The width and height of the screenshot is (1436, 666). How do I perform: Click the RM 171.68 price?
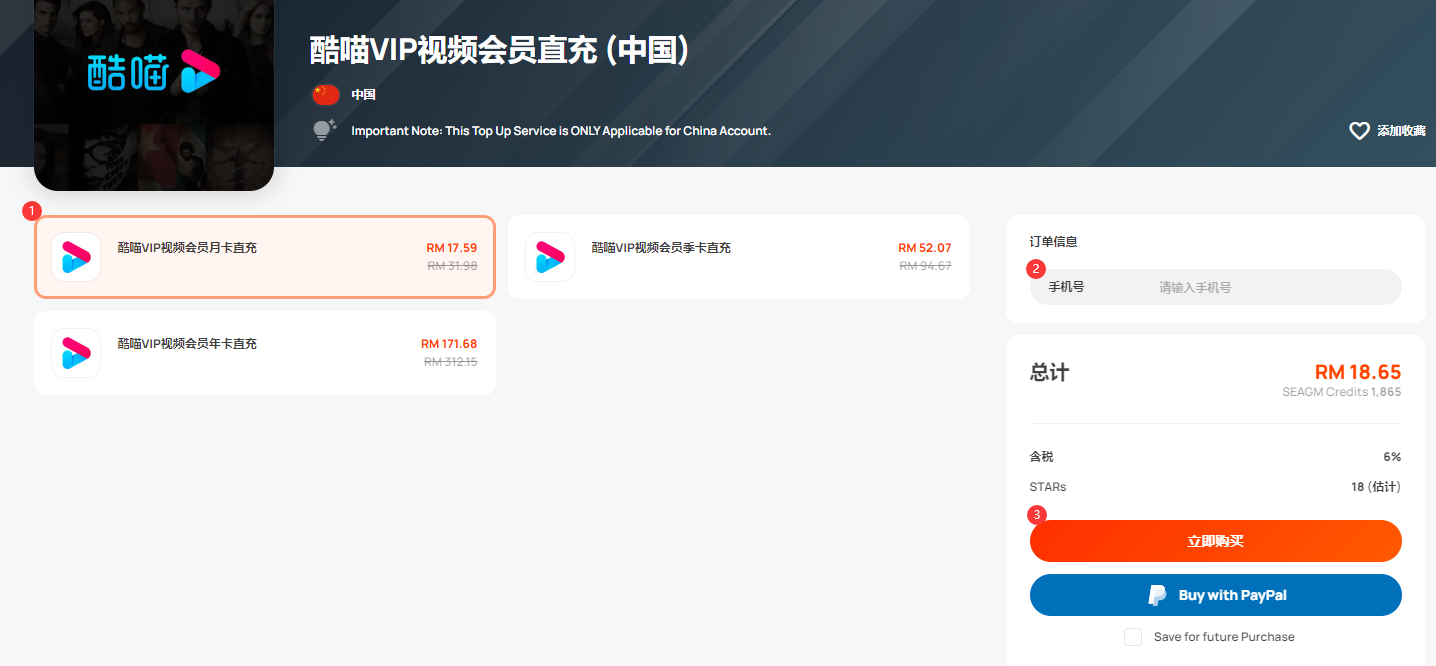point(449,344)
